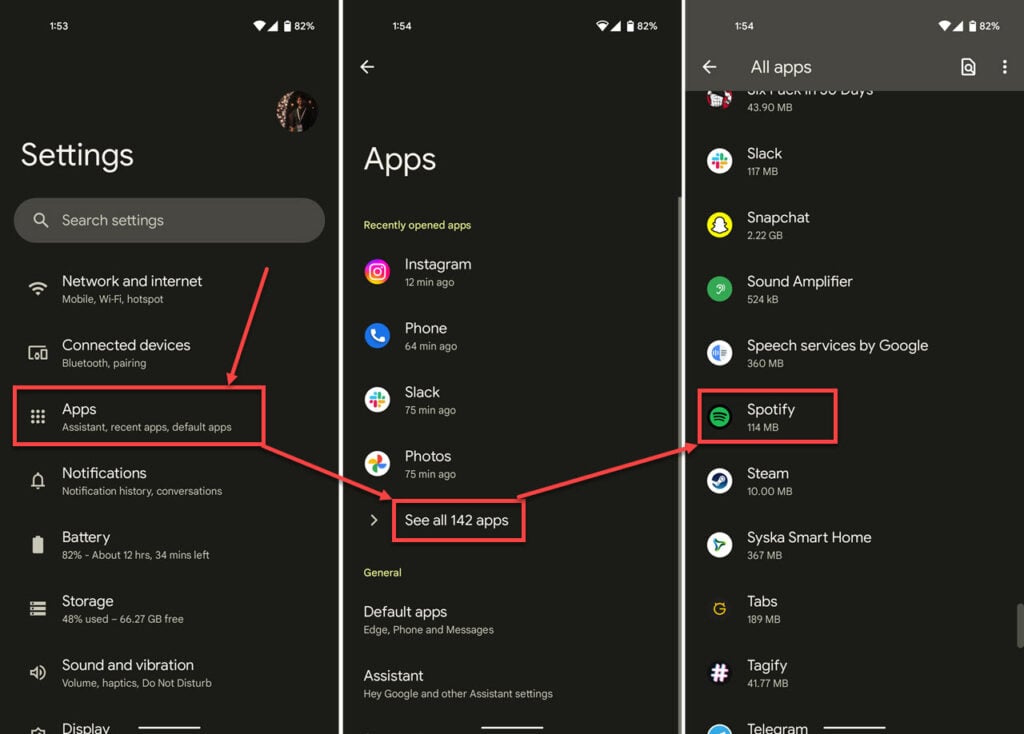Click the All apps list scrollbar
Screen dimensions: 1024x734
(x=1020, y=626)
